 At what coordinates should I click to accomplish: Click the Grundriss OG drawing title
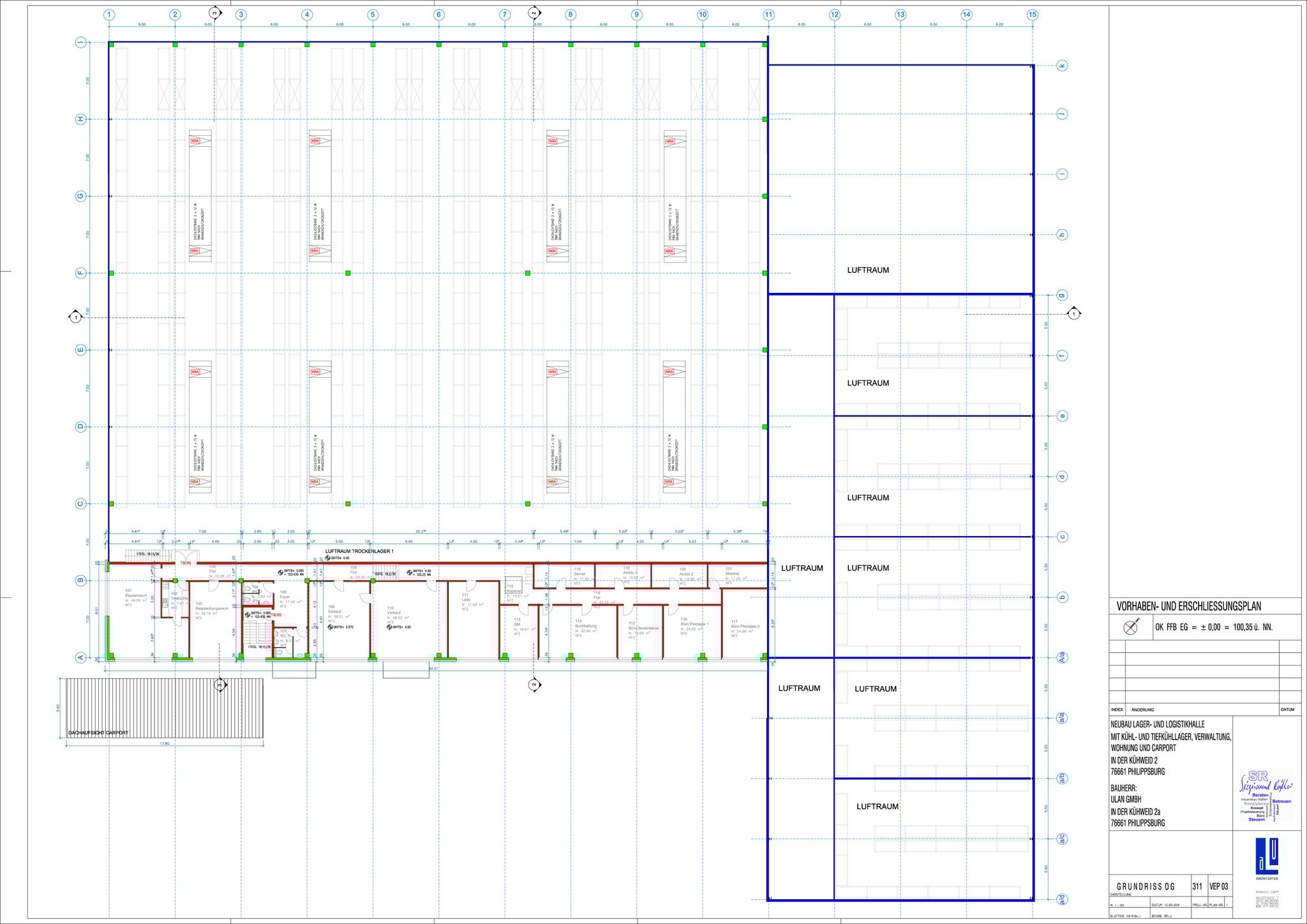point(1146,886)
